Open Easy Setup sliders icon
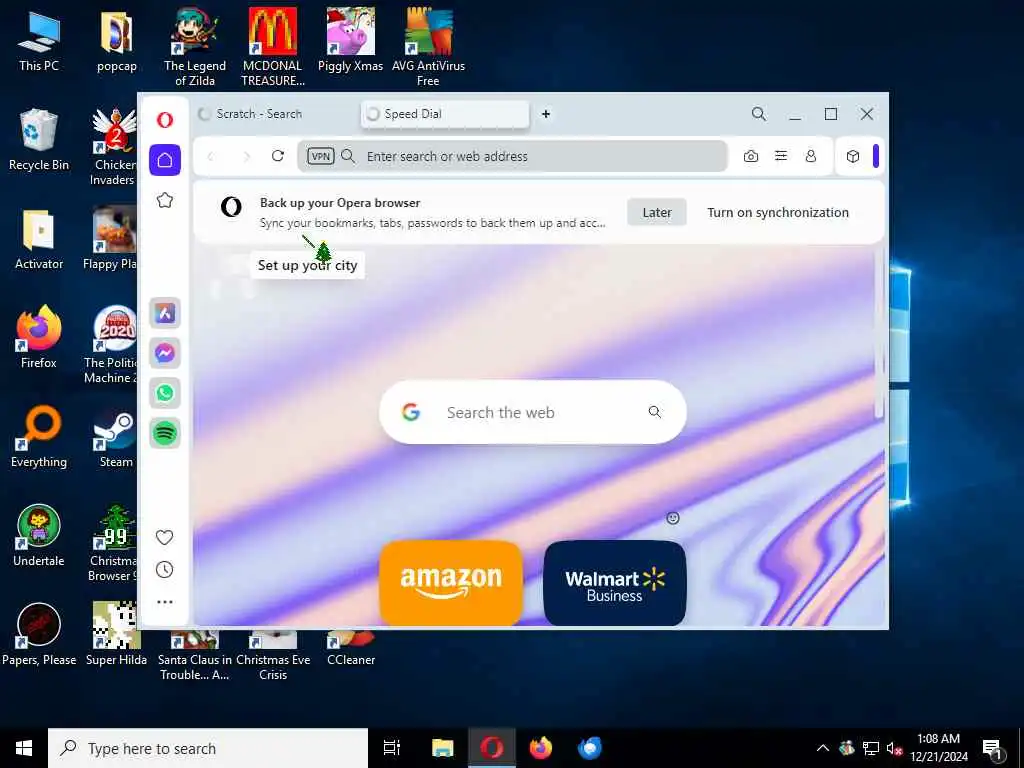 (780, 156)
